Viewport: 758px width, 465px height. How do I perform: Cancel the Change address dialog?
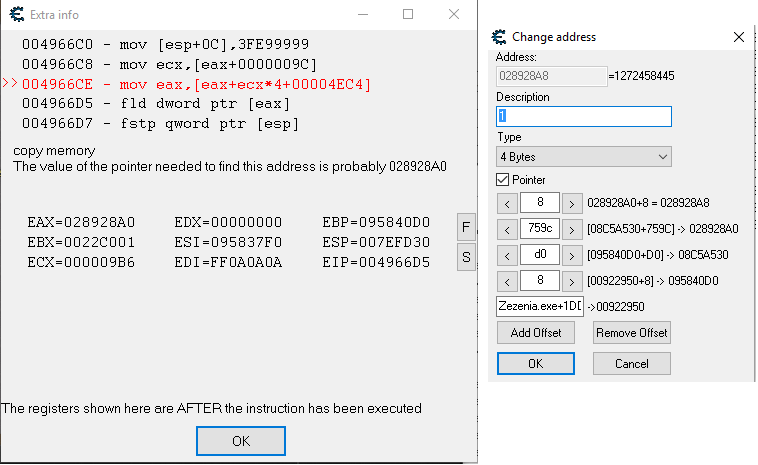click(631, 363)
